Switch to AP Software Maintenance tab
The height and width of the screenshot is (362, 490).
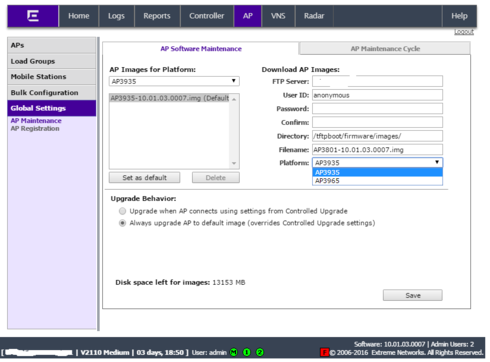tap(201, 49)
